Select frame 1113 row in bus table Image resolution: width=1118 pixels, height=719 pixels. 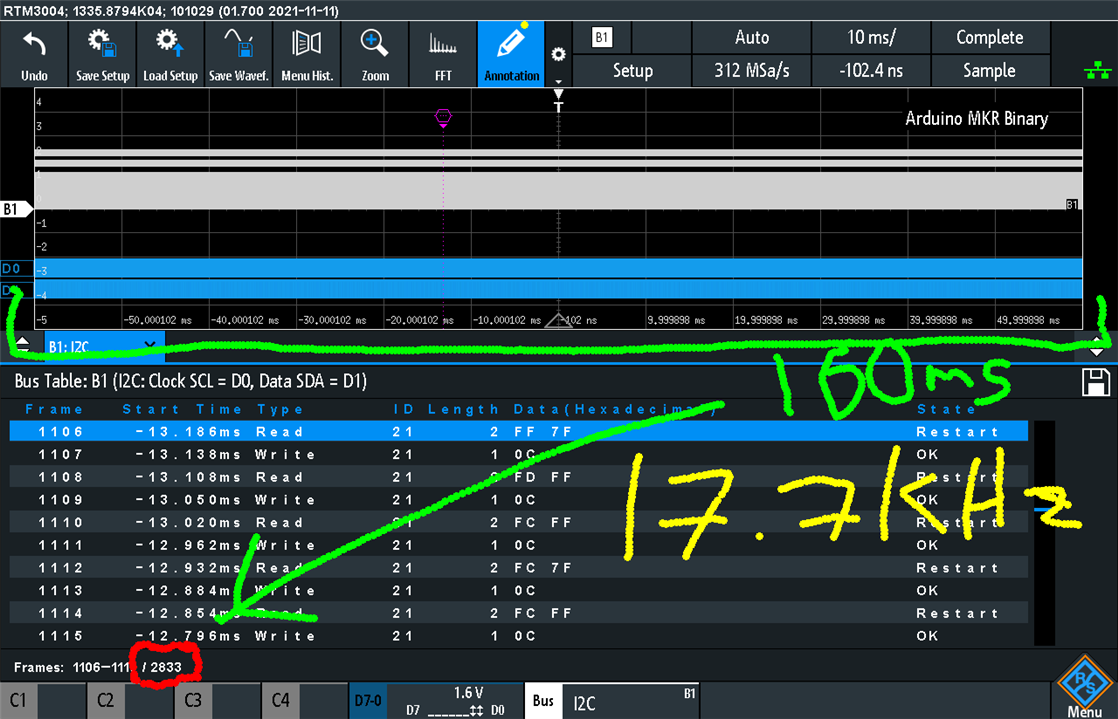tap(518, 591)
